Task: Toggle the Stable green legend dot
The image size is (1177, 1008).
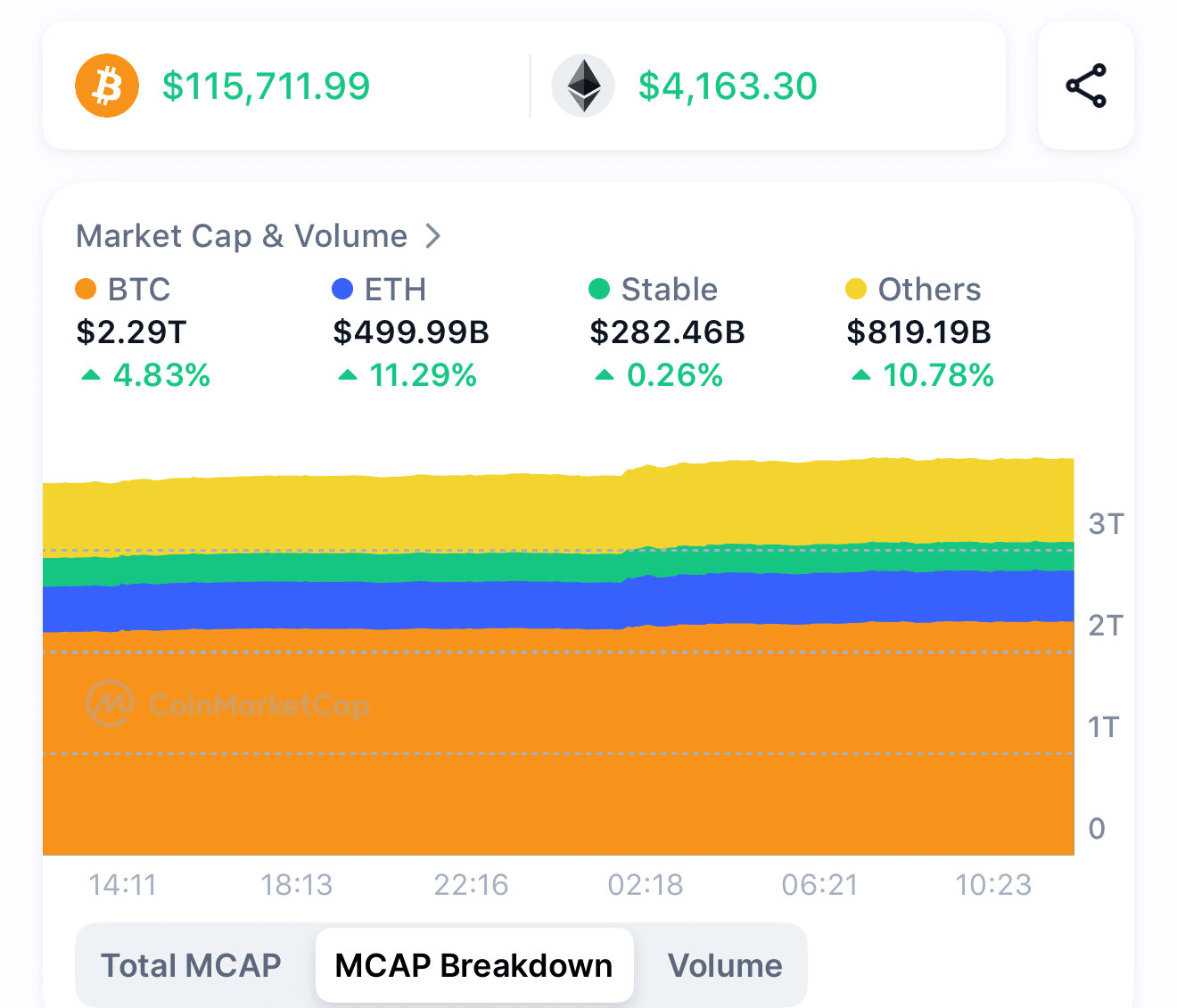Action: 599,290
